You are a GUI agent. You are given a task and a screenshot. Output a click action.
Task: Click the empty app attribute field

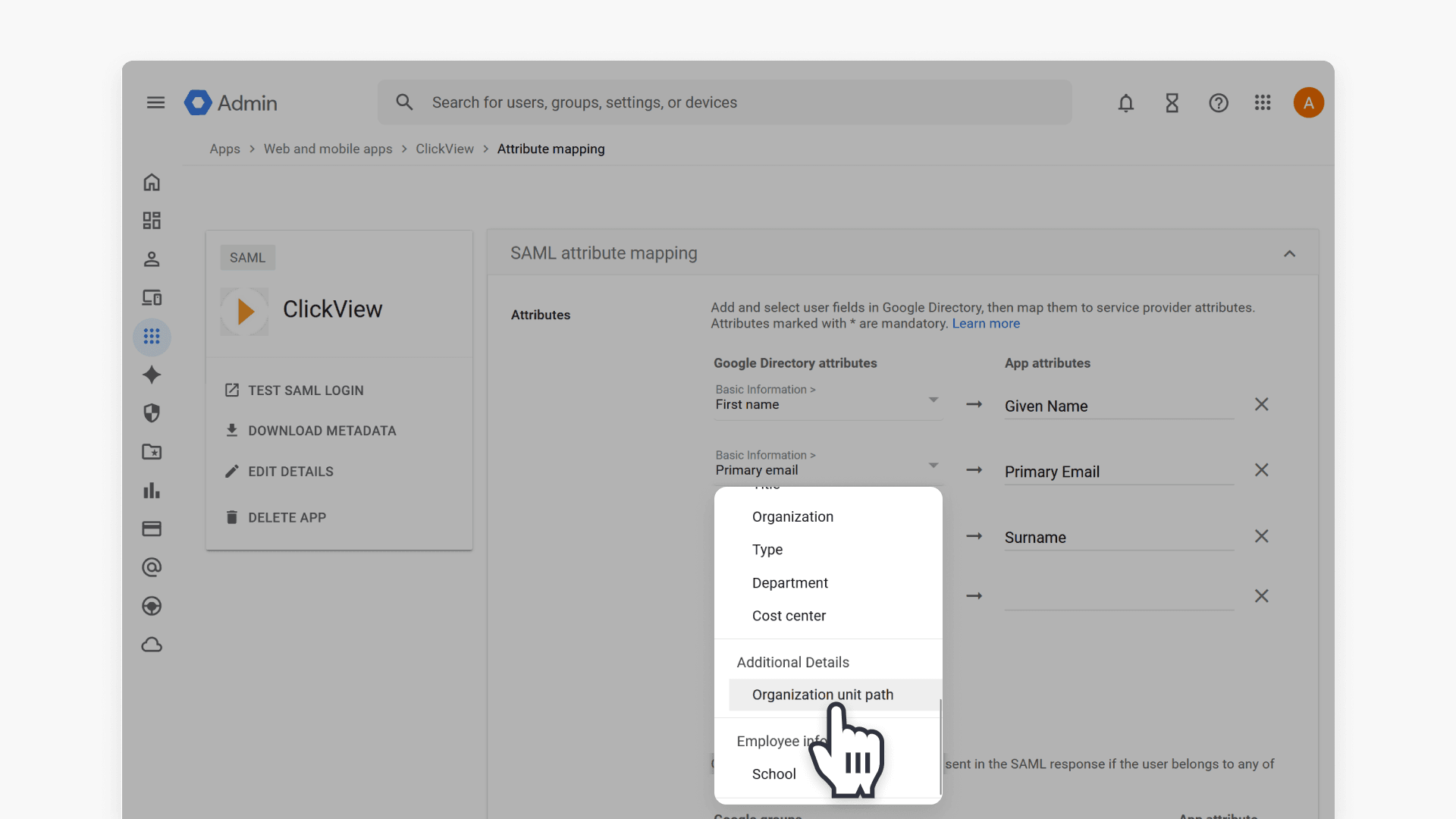point(1119,597)
